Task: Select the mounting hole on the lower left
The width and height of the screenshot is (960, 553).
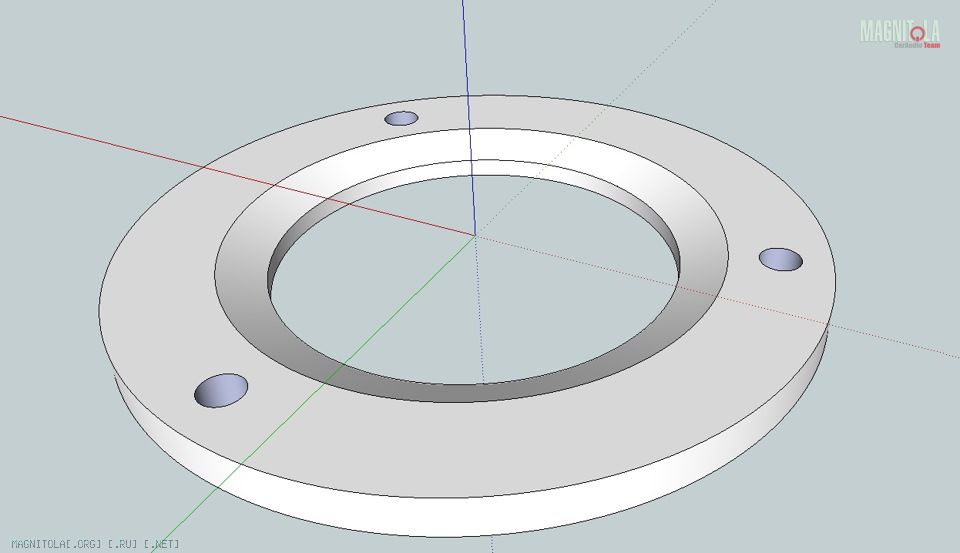Action: (221, 389)
